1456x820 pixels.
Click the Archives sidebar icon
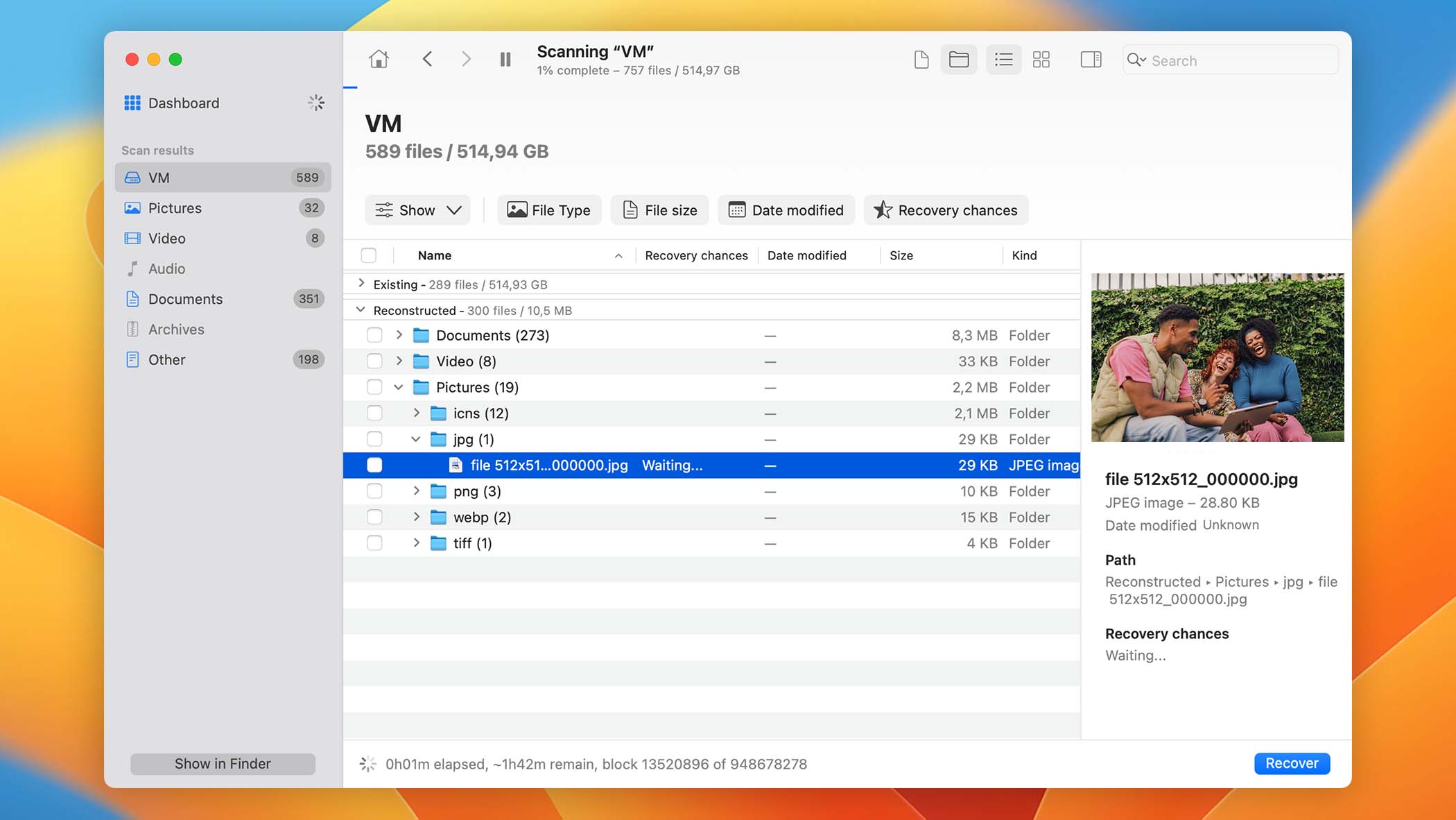click(x=132, y=329)
